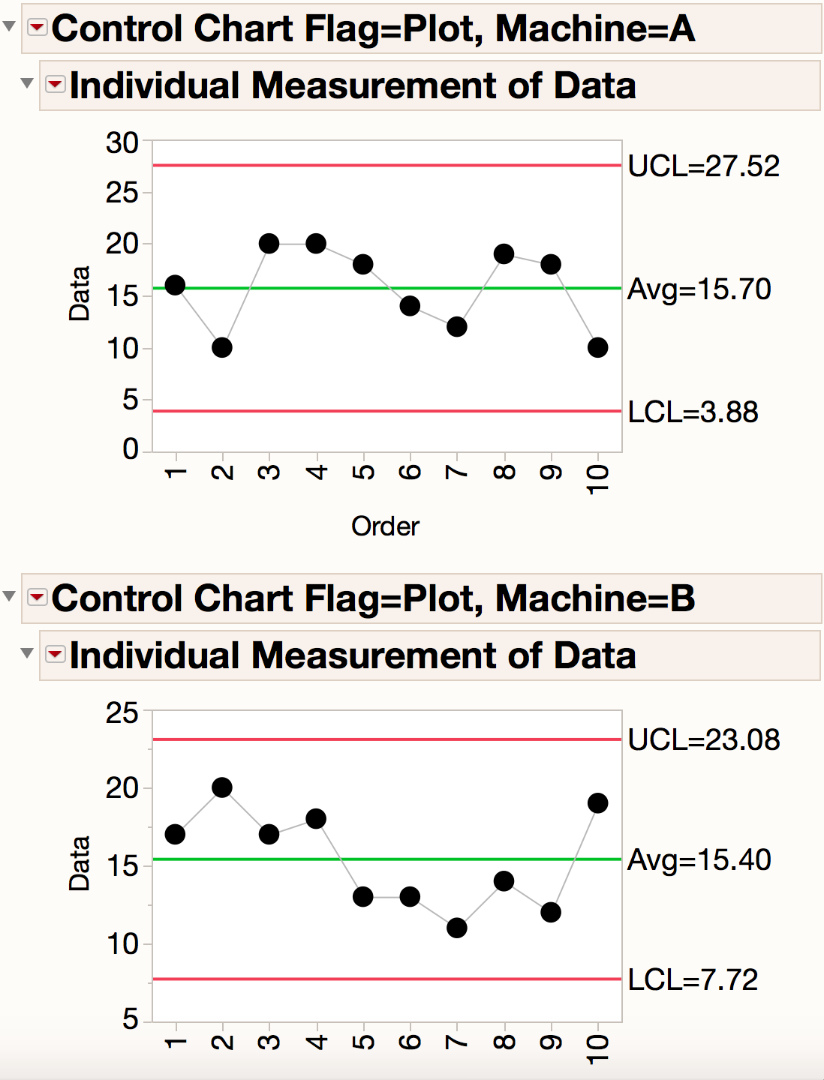
Task: Select the UCL=23.08 limit label
Action: (x=704, y=741)
